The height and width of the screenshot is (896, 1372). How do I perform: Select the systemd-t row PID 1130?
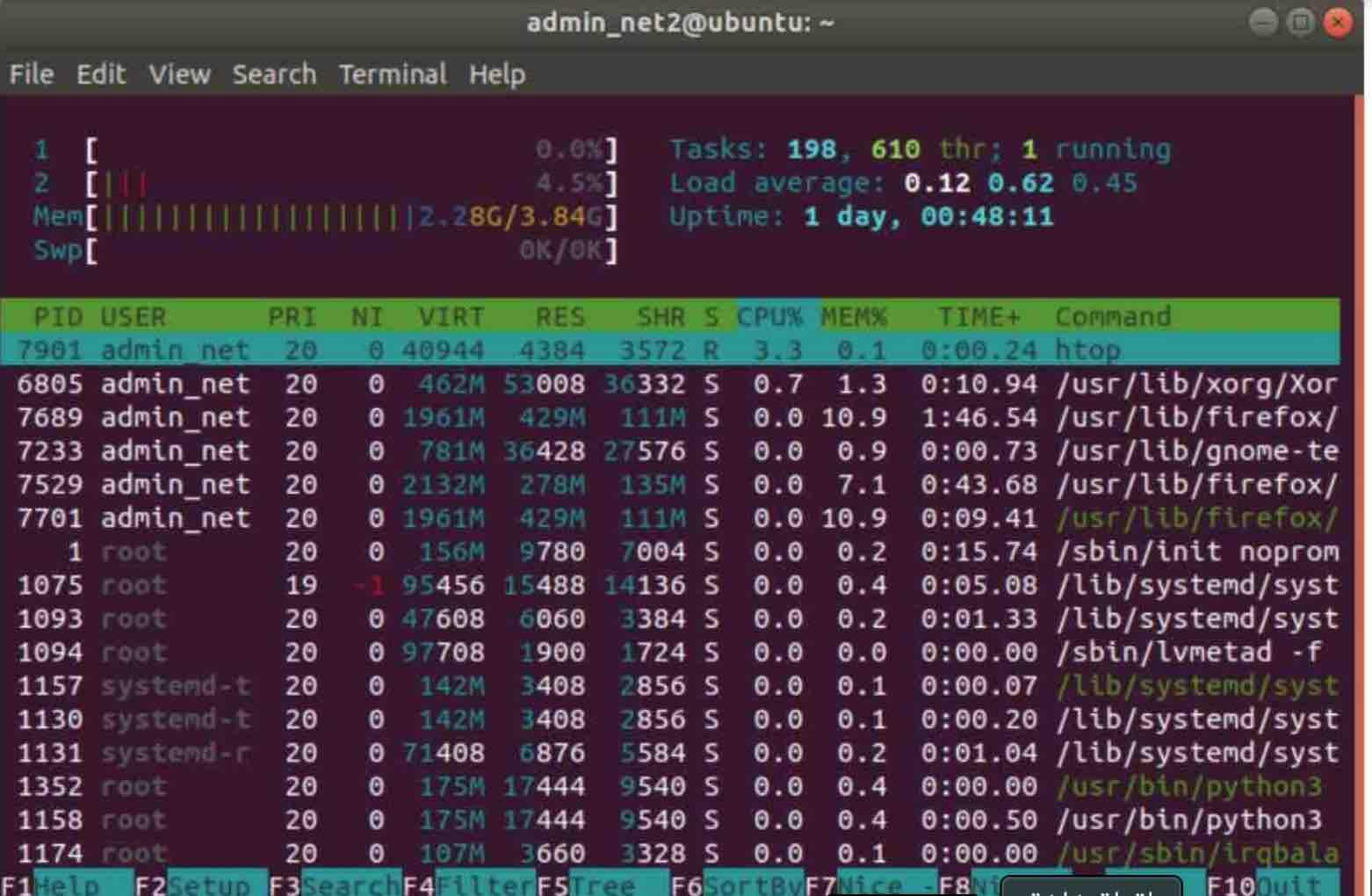pos(670,719)
